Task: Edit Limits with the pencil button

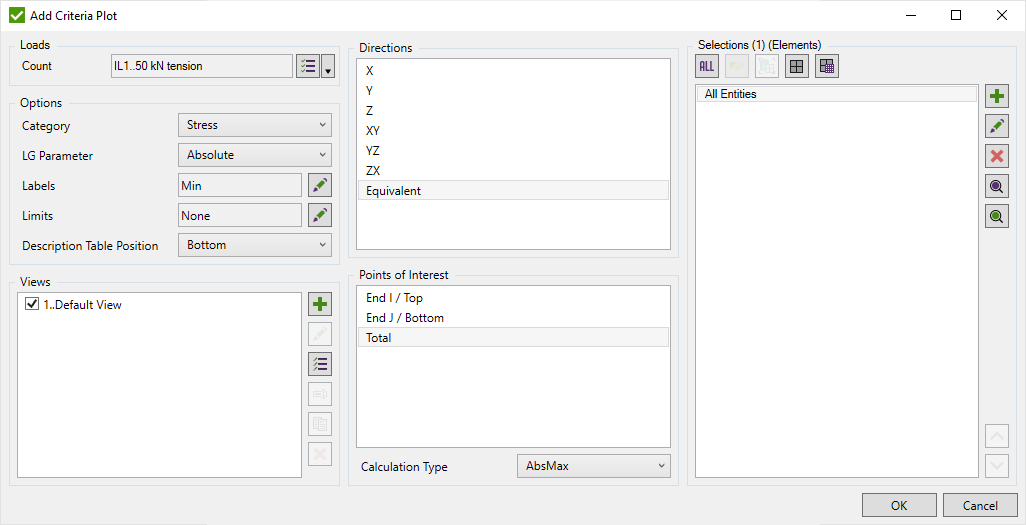Action: pos(319,215)
